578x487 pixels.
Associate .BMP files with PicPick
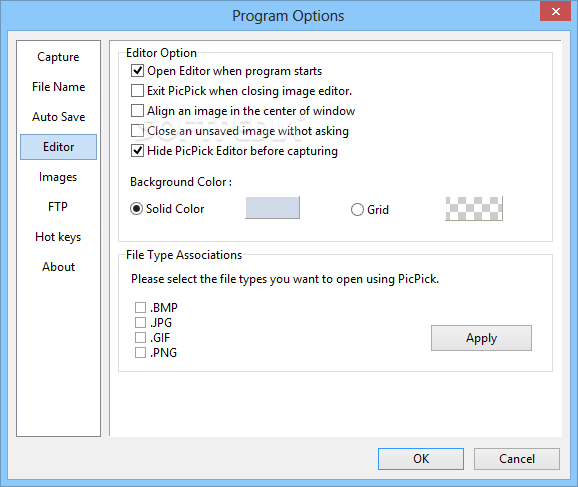140,307
